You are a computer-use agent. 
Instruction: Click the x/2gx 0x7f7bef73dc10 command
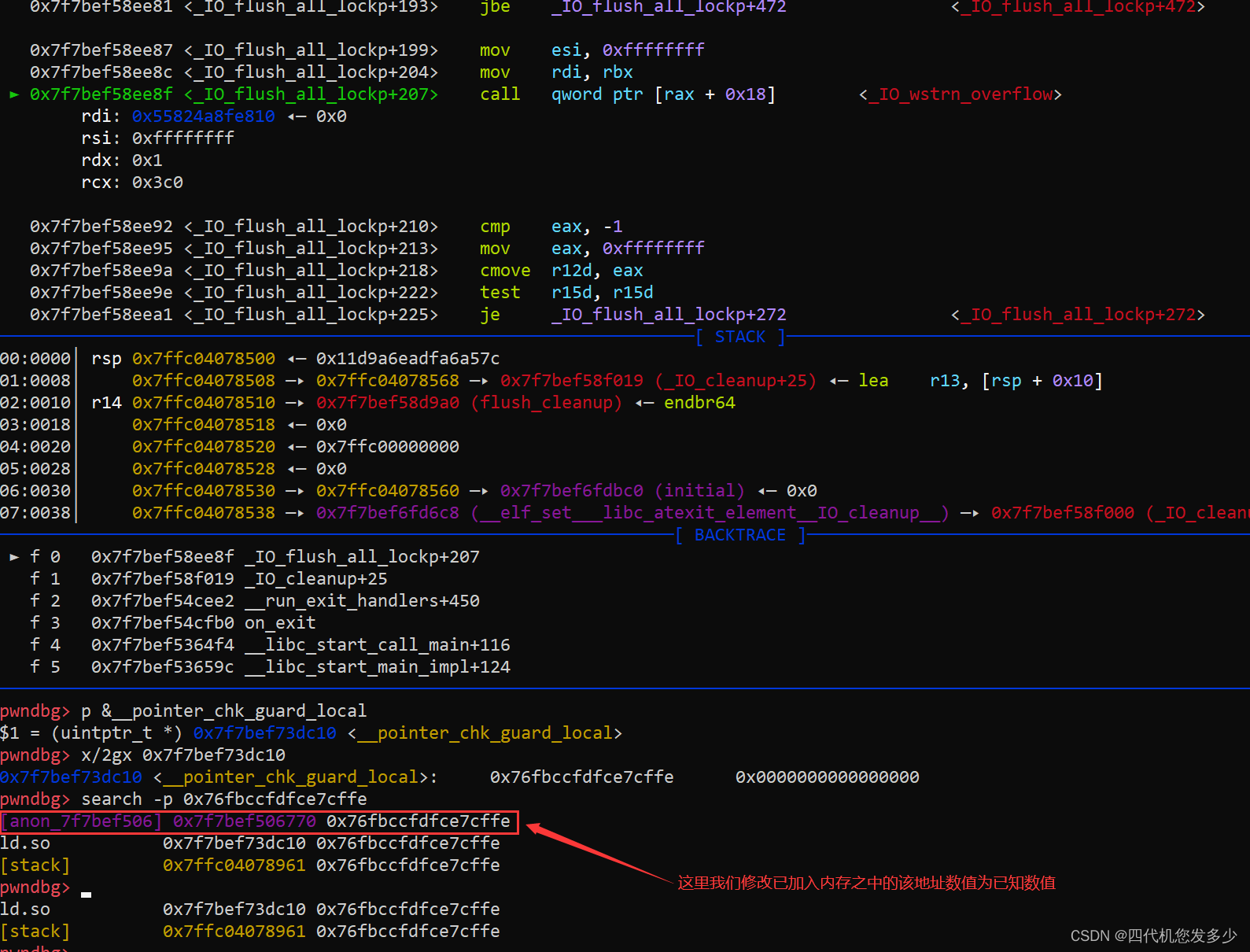pyautogui.click(x=183, y=755)
